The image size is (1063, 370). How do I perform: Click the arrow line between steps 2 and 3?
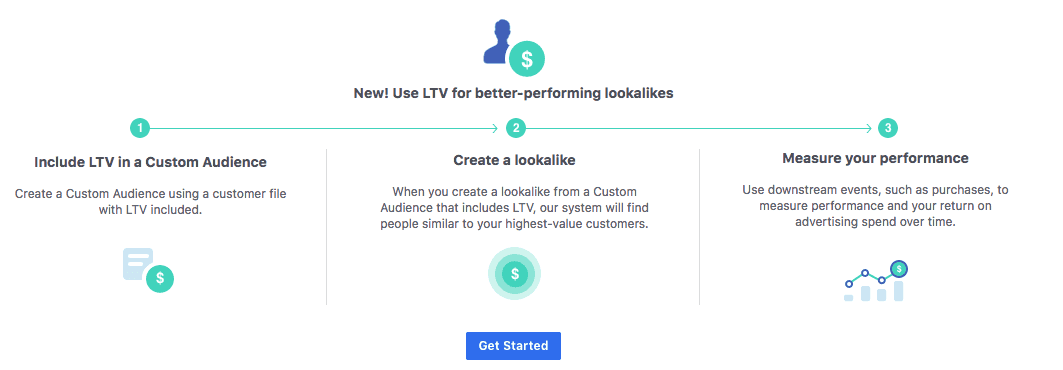(x=698, y=128)
